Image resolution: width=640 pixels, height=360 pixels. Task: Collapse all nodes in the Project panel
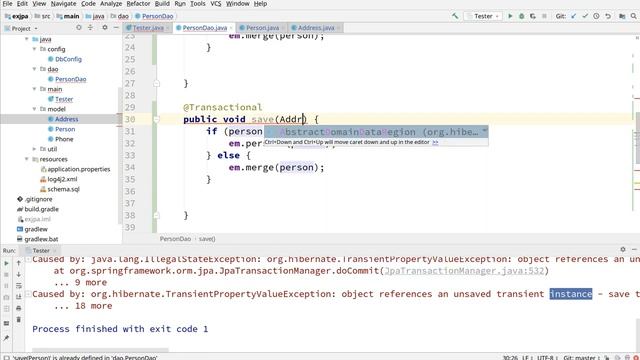click(90, 28)
